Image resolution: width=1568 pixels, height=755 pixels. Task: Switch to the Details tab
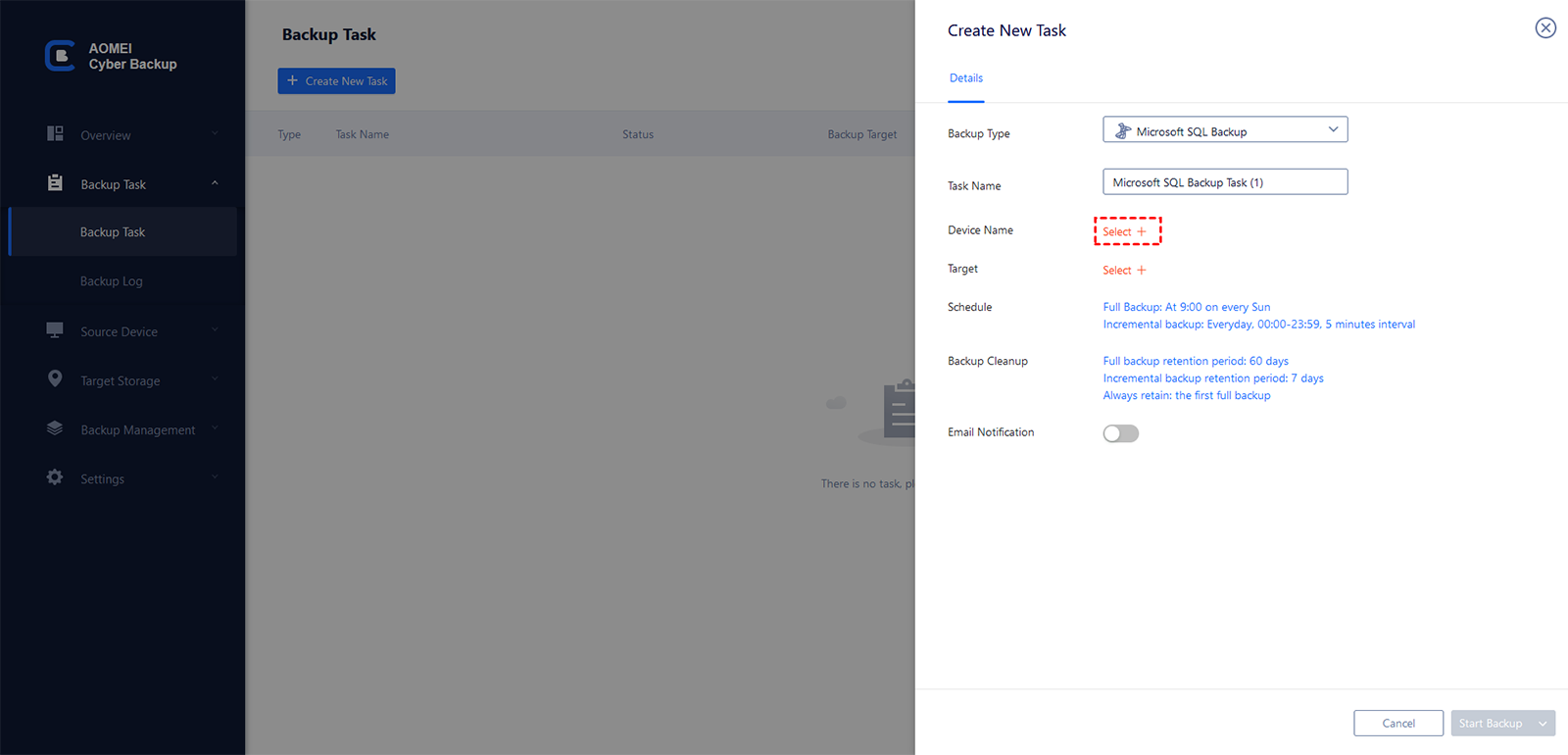coord(966,78)
